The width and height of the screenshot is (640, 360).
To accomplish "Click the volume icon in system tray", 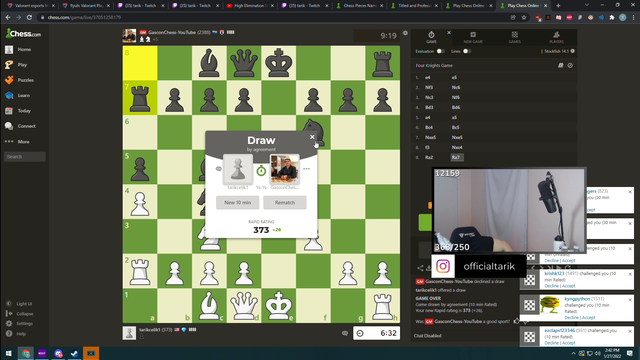I will pos(598,353).
